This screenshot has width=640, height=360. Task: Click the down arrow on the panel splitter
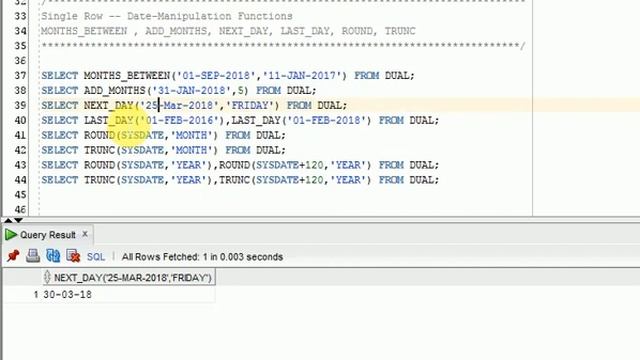[18, 220]
